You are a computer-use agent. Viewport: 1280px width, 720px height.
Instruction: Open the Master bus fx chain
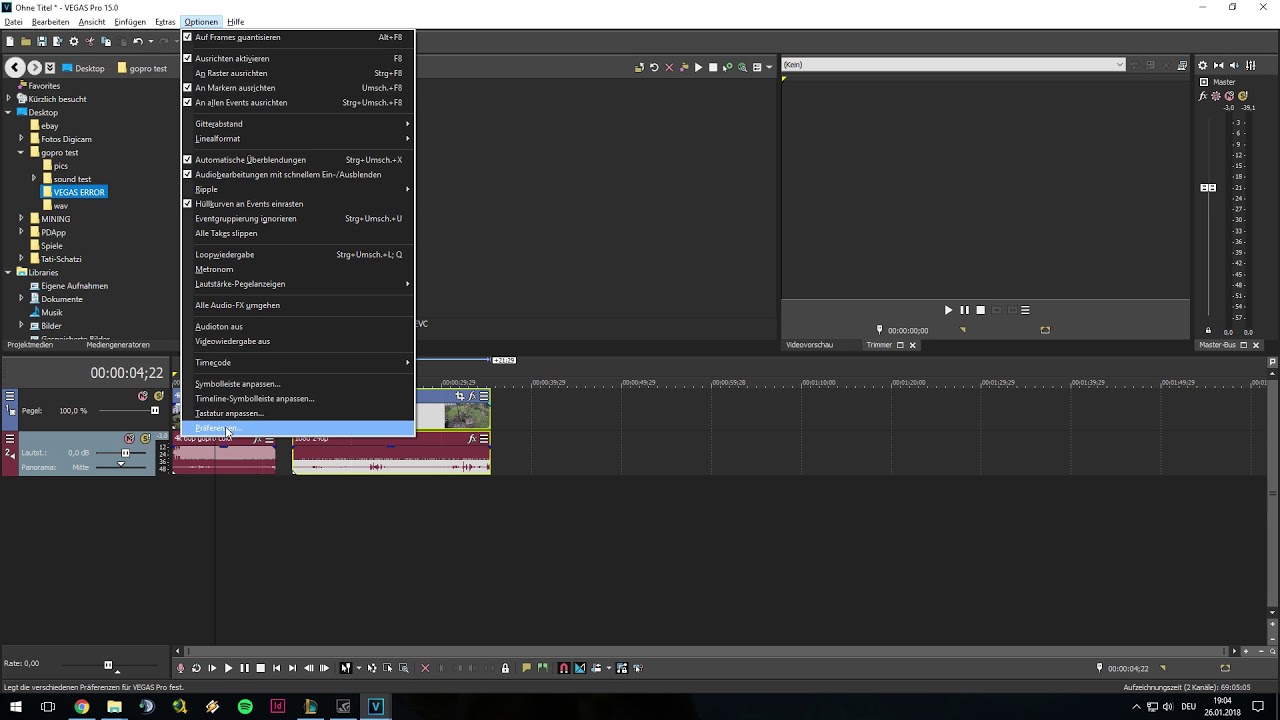[1204, 96]
